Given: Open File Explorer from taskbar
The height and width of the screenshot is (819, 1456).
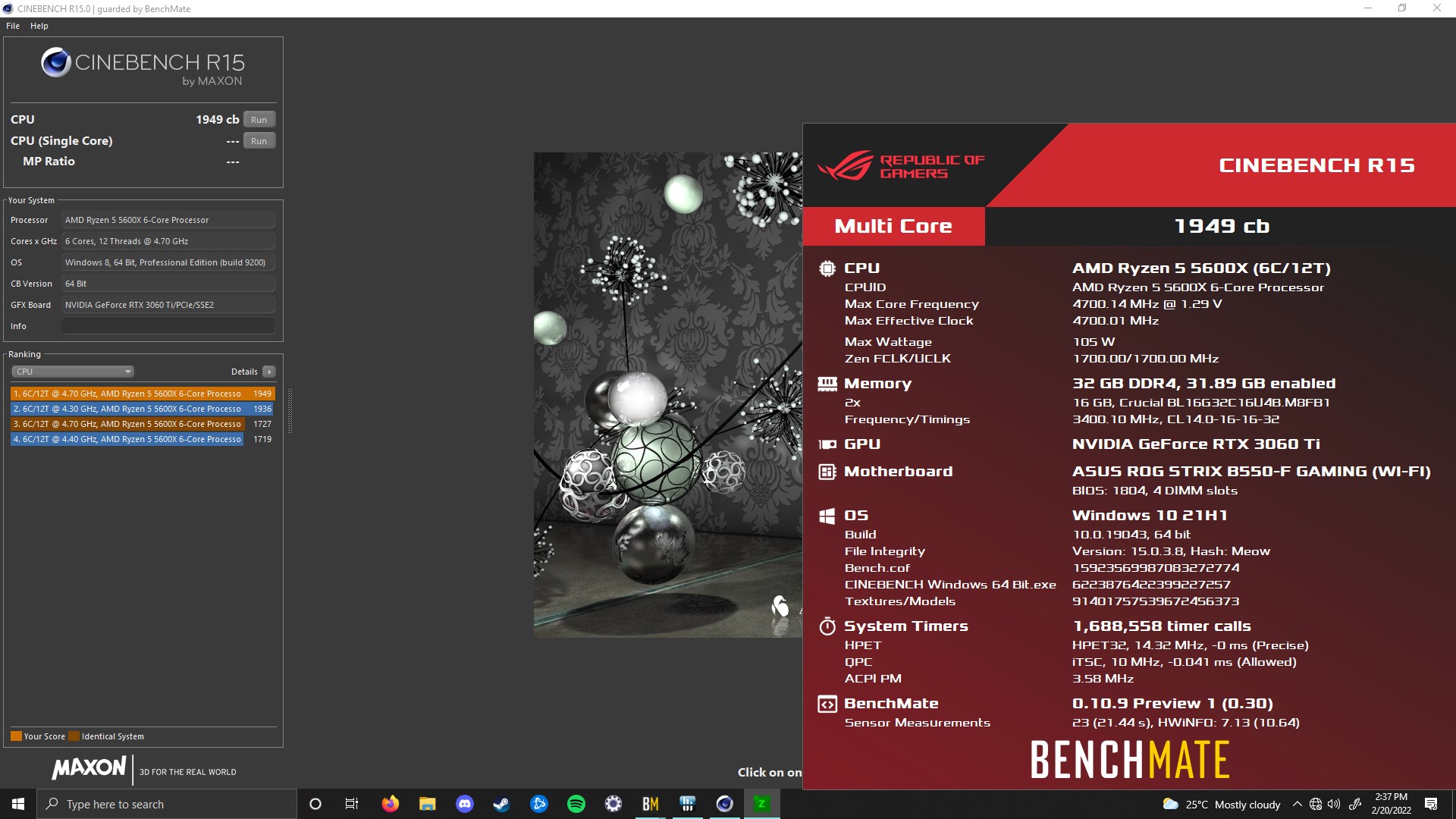Looking at the screenshot, I should click(x=427, y=804).
